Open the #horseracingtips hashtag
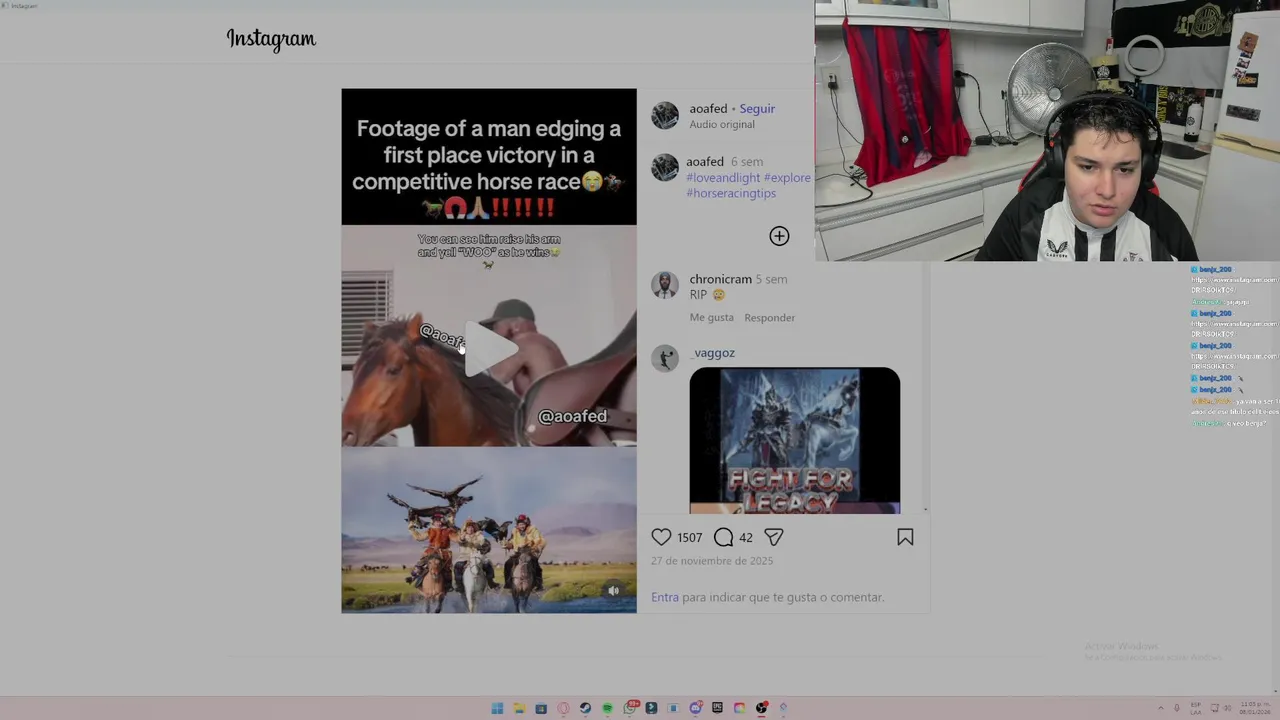The height and width of the screenshot is (720, 1280). tap(731, 193)
